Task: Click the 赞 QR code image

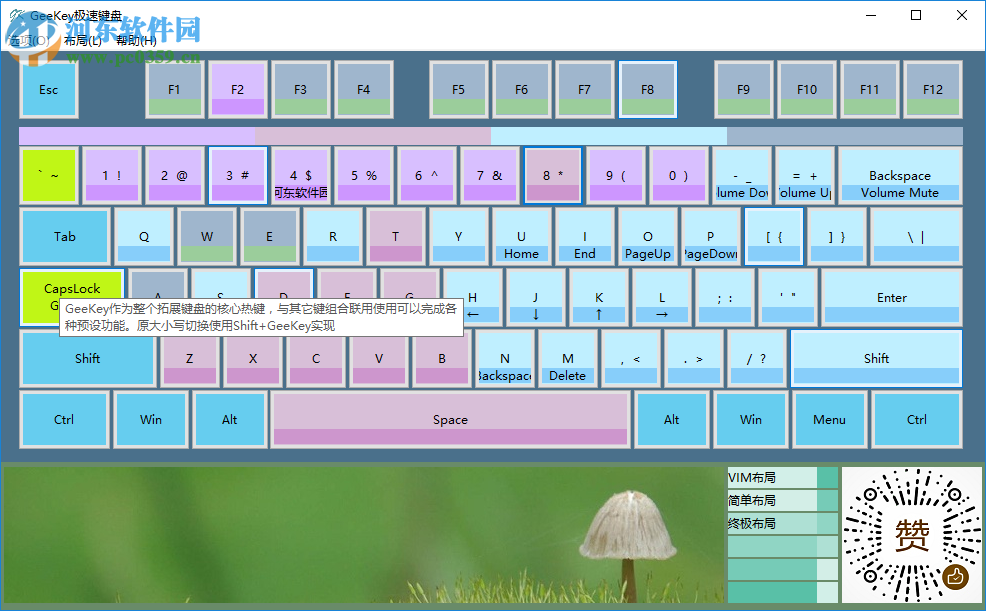Action: coord(912,535)
